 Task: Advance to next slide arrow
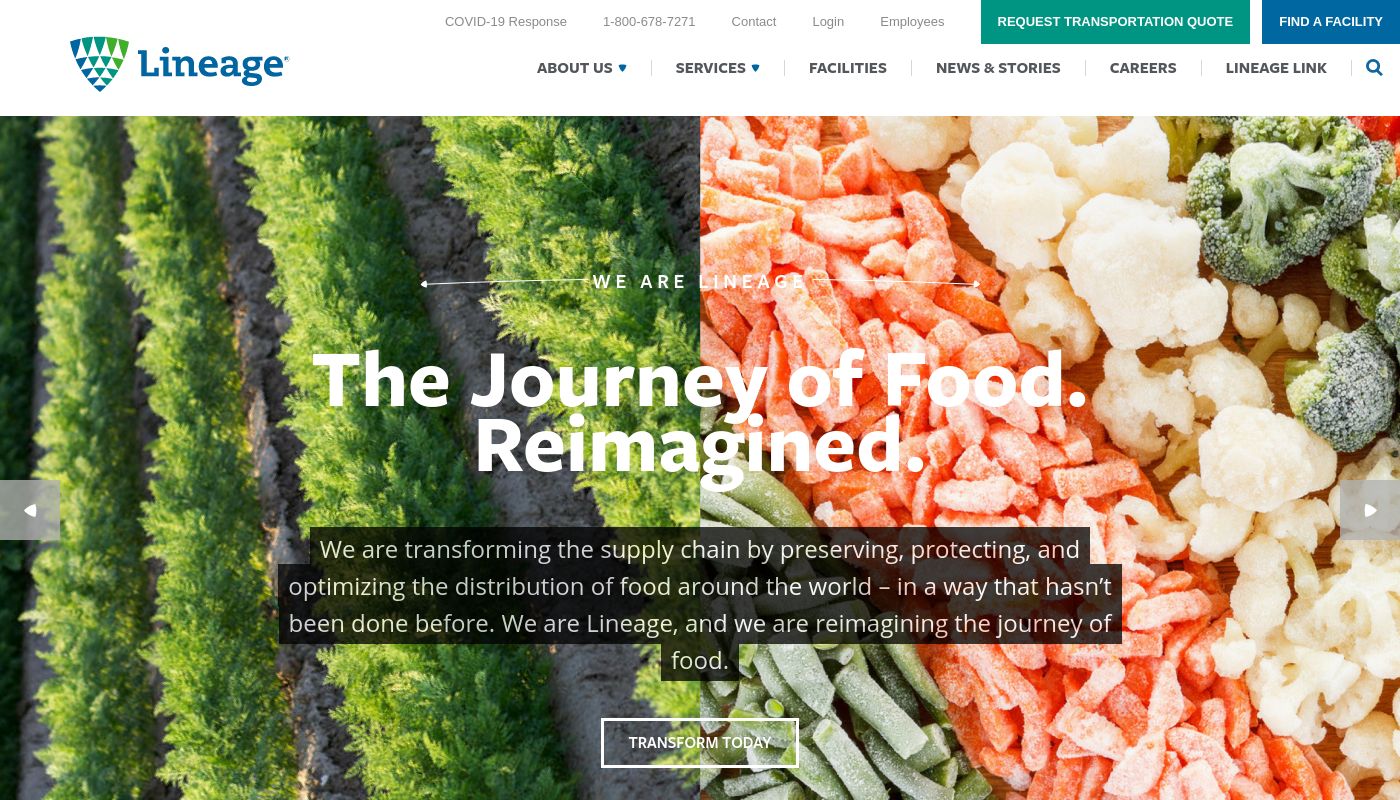click(x=1370, y=510)
